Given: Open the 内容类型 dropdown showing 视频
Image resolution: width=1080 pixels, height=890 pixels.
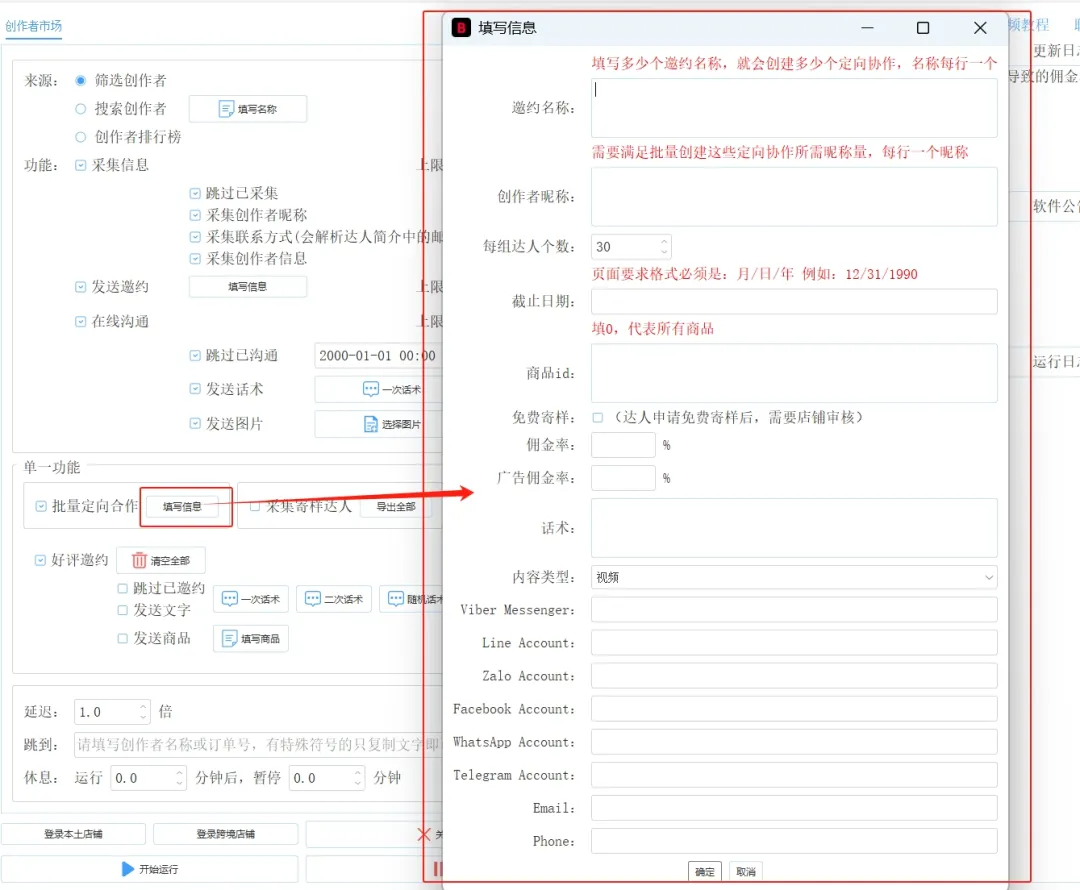Looking at the screenshot, I should point(793,577).
